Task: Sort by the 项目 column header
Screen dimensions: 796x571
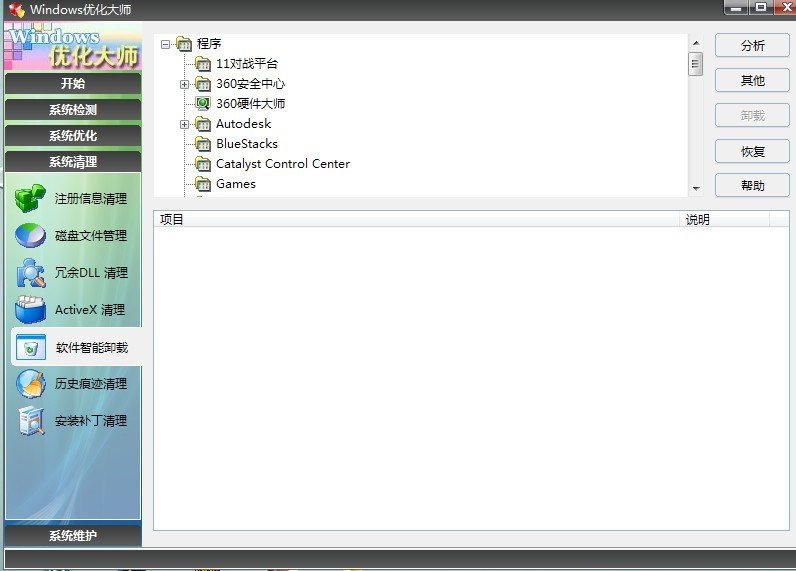Action: click(416, 219)
